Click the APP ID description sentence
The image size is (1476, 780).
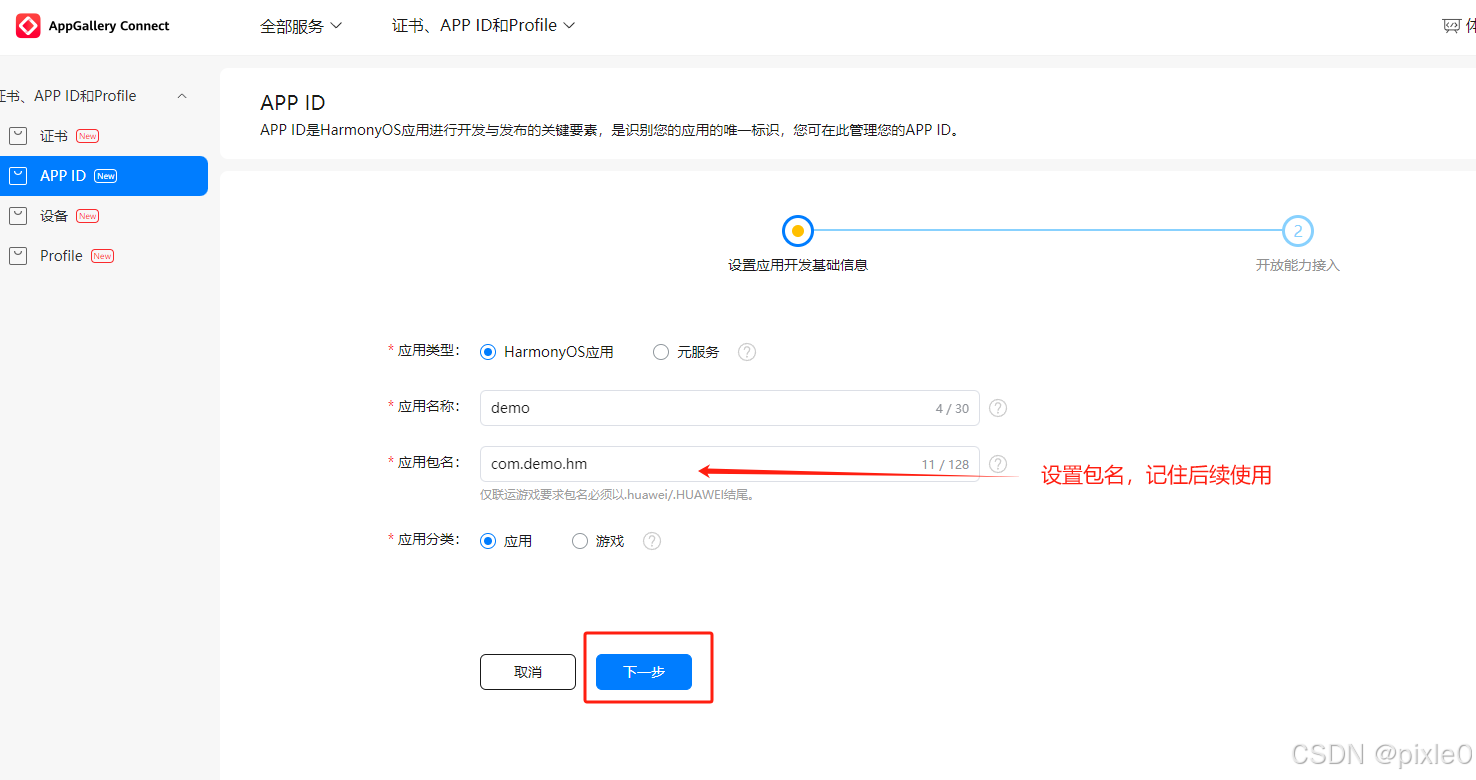tap(610, 131)
